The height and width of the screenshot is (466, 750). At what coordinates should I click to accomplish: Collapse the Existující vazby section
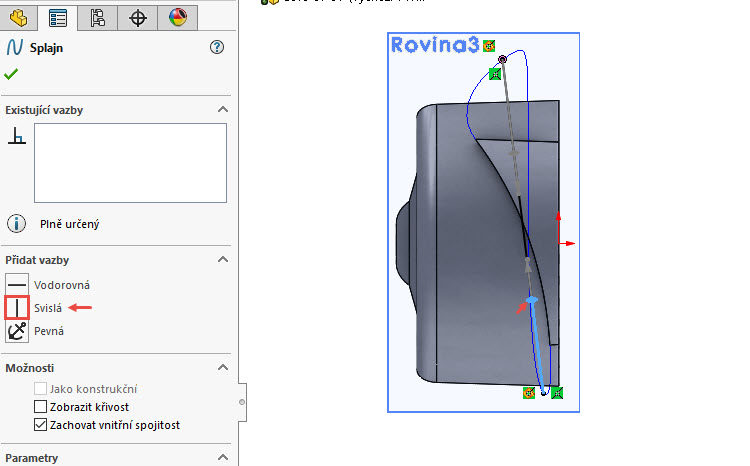(x=222, y=110)
